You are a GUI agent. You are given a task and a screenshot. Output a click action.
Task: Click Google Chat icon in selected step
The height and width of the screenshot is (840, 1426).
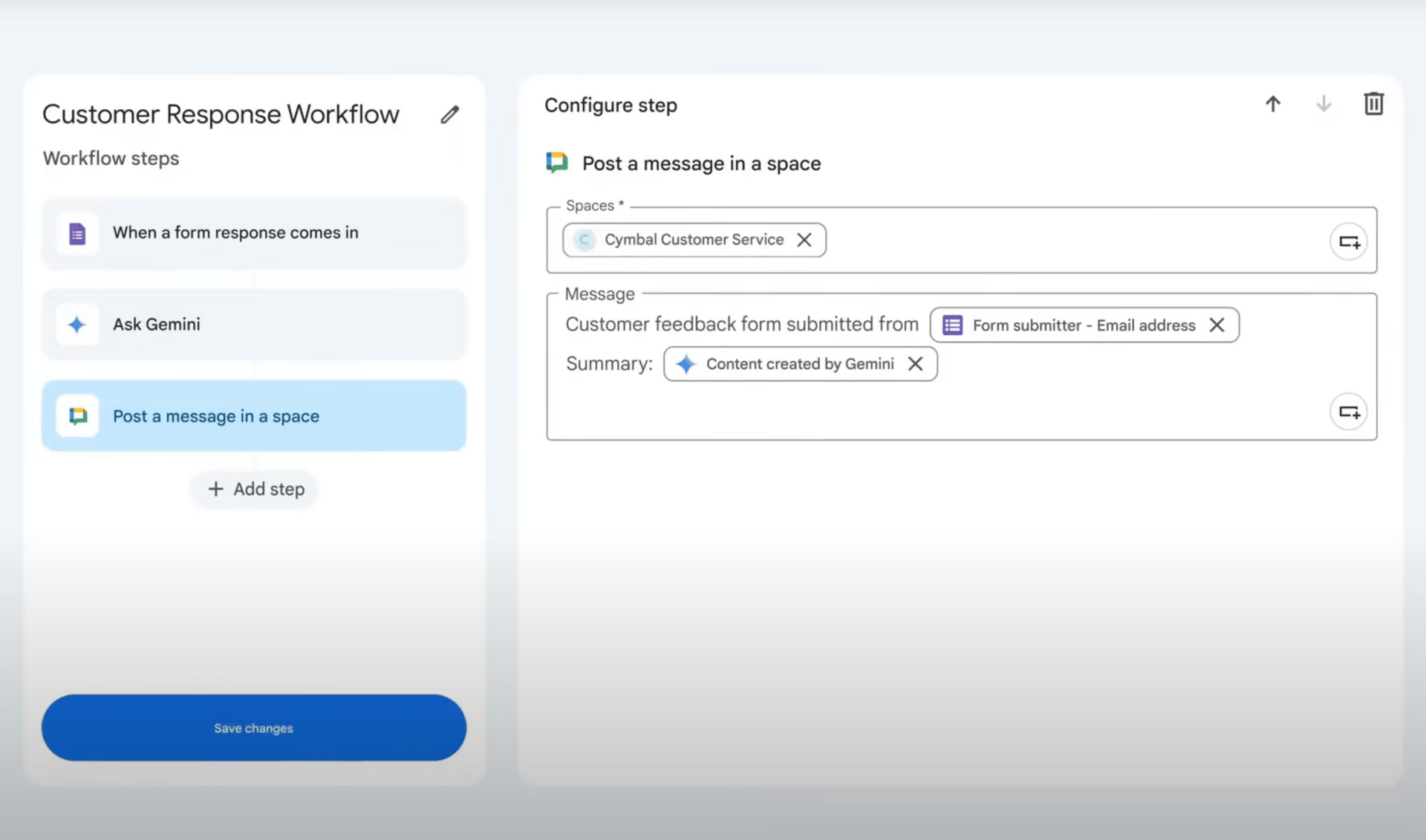point(78,416)
